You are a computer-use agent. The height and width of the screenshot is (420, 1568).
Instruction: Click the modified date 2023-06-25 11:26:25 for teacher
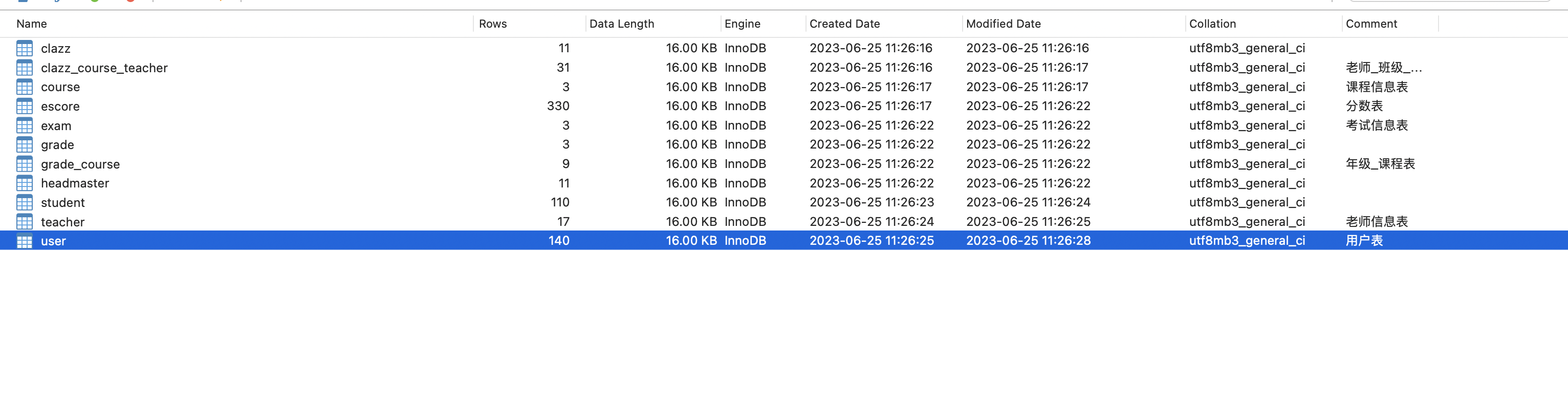(1028, 222)
